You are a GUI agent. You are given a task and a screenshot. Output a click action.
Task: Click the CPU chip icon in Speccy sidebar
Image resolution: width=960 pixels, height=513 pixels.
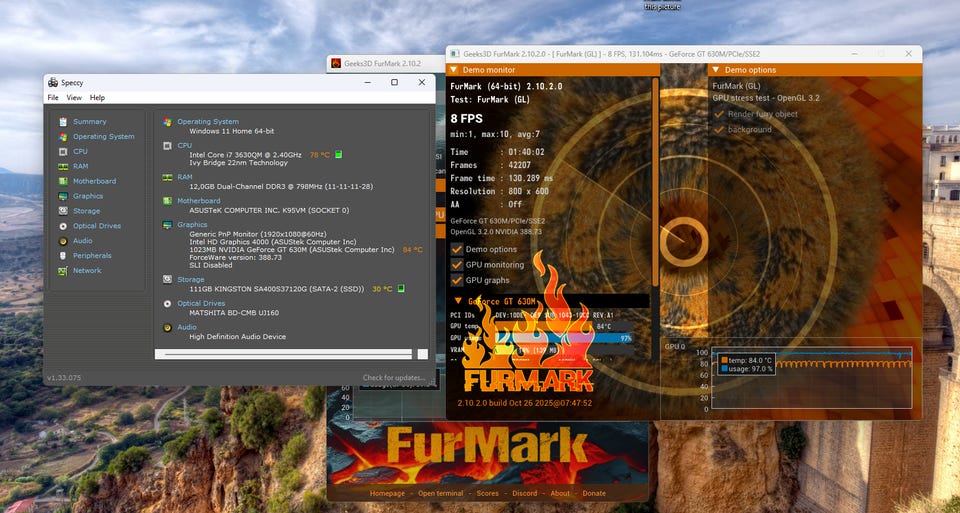[x=62, y=151]
